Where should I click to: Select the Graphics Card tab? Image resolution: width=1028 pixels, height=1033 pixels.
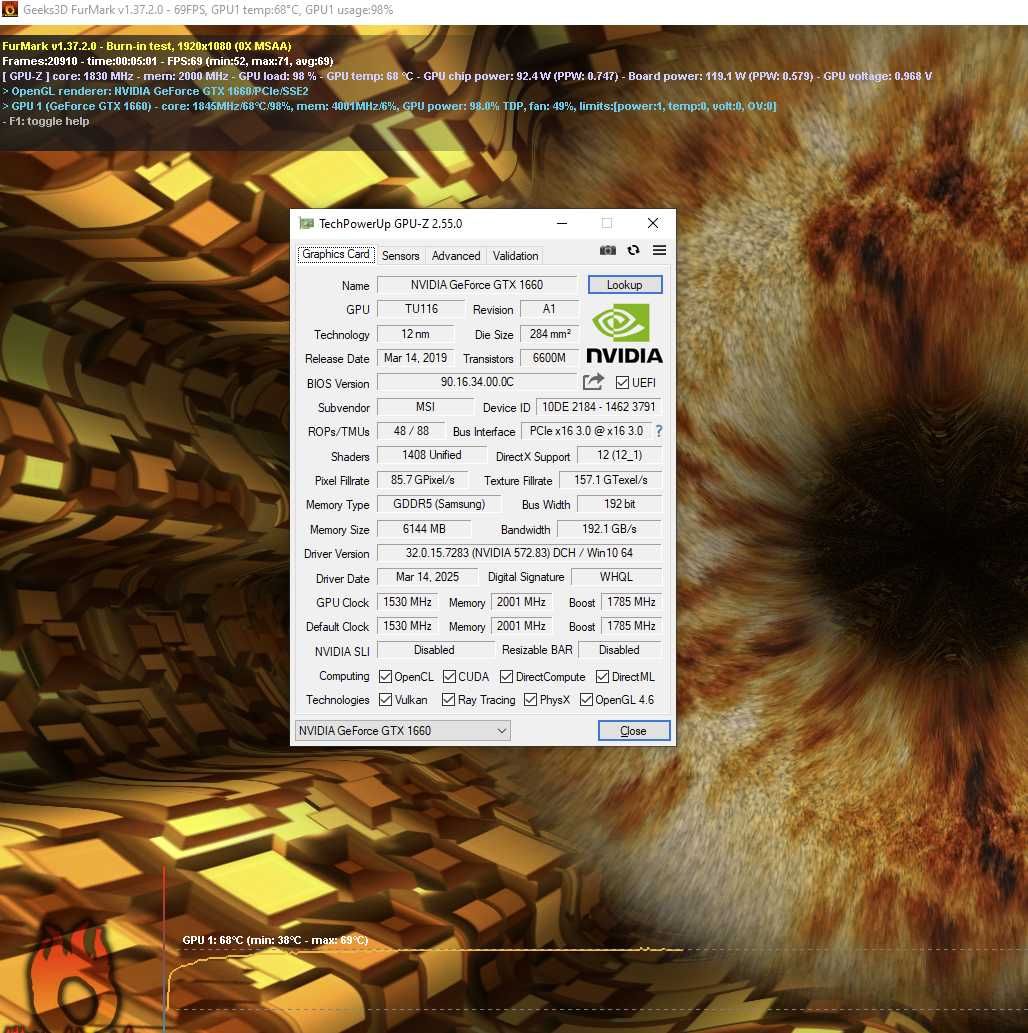point(336,254)
